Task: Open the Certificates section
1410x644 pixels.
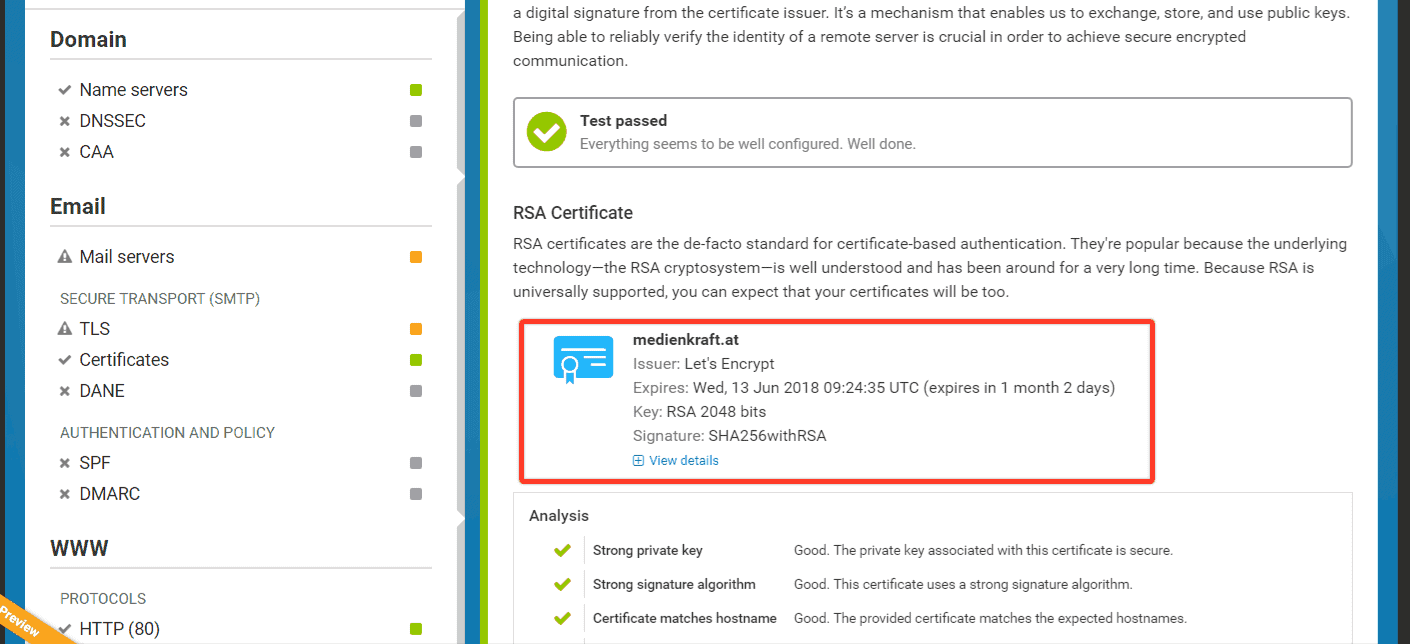Action: point(124,360)
